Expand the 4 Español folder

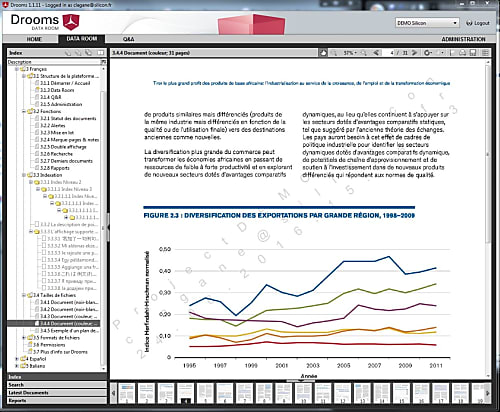pyautogui.click(x=17, y=359)
